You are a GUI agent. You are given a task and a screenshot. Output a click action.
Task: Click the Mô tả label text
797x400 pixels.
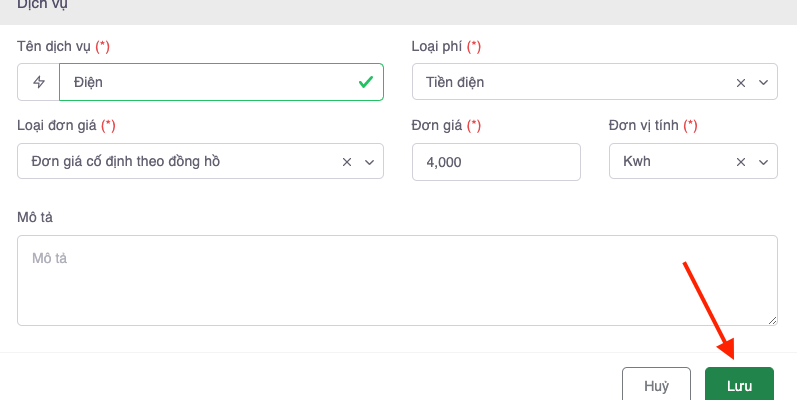(x=35, y=216)
